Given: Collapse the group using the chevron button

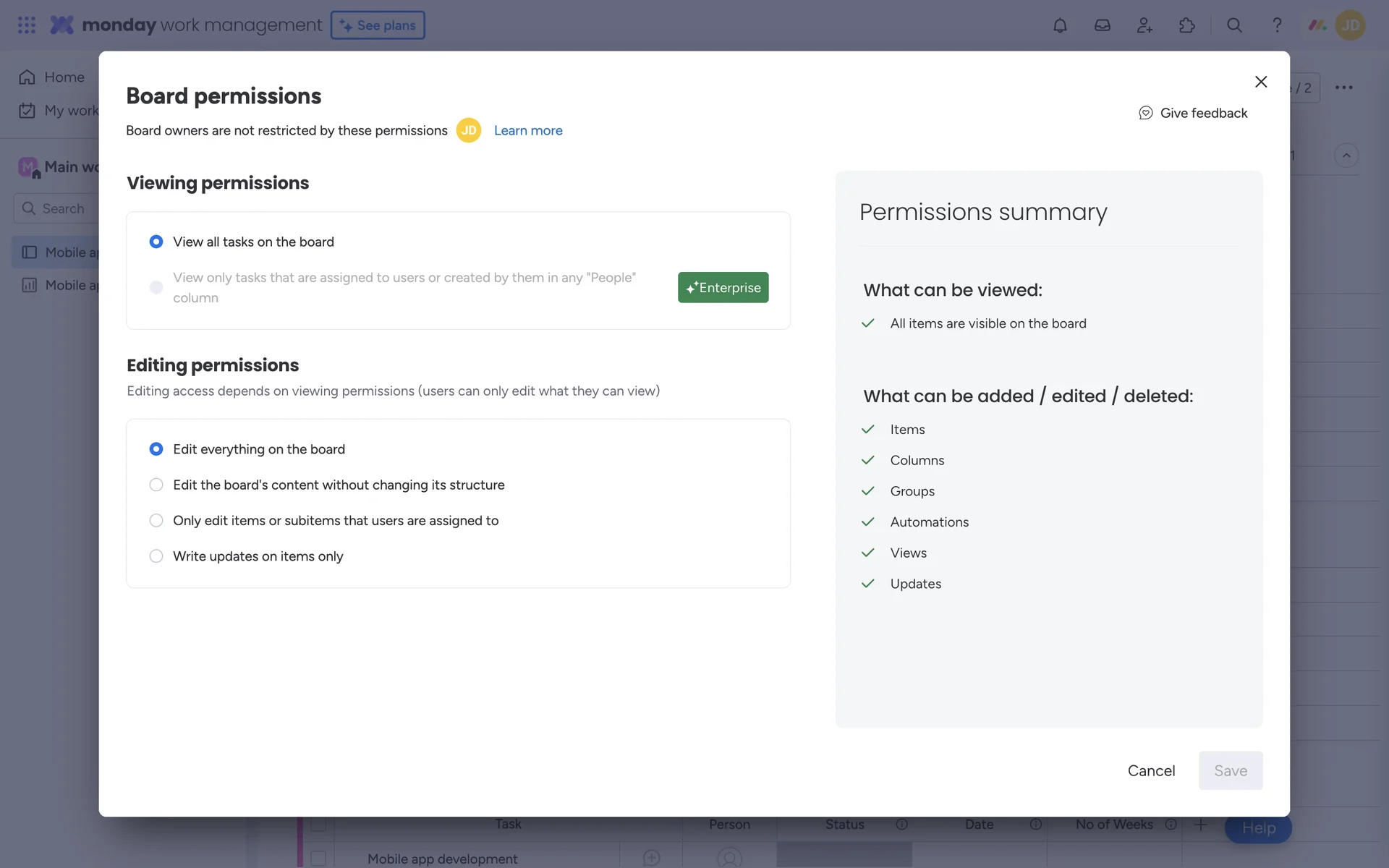Looking at the screenshot, I should click(x=1346, y=156).
